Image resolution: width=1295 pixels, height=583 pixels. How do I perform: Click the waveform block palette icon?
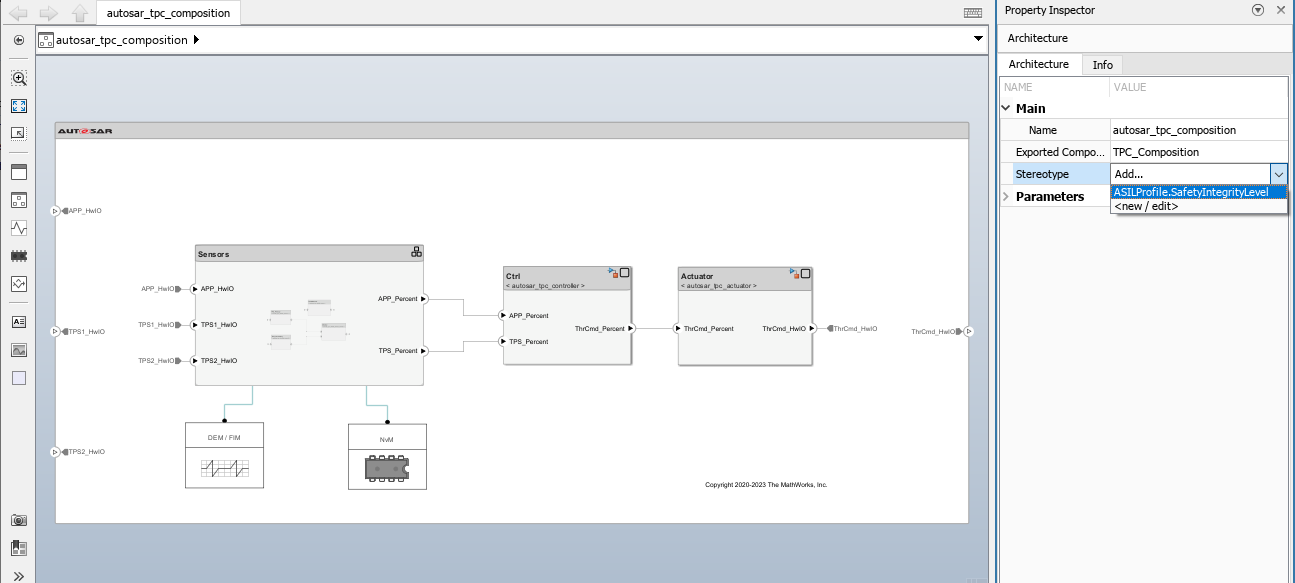18,228
